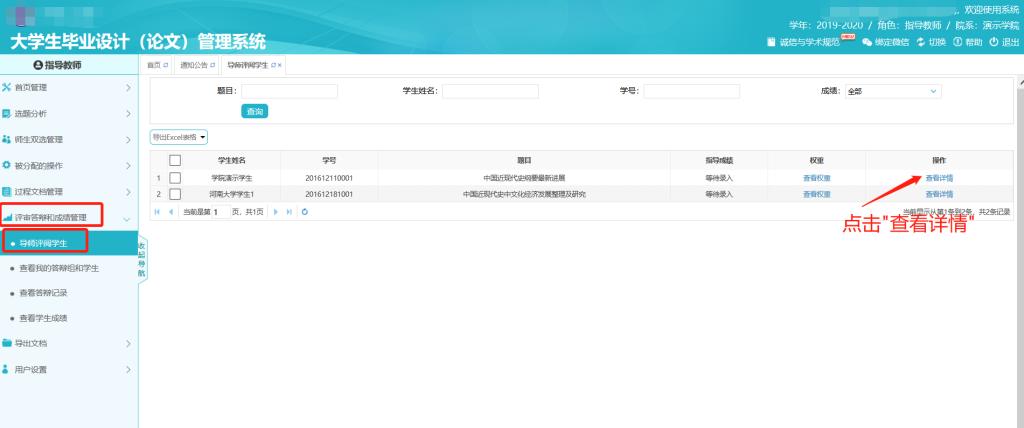Expand the 导出文档 sidebar section

point(68,343)
